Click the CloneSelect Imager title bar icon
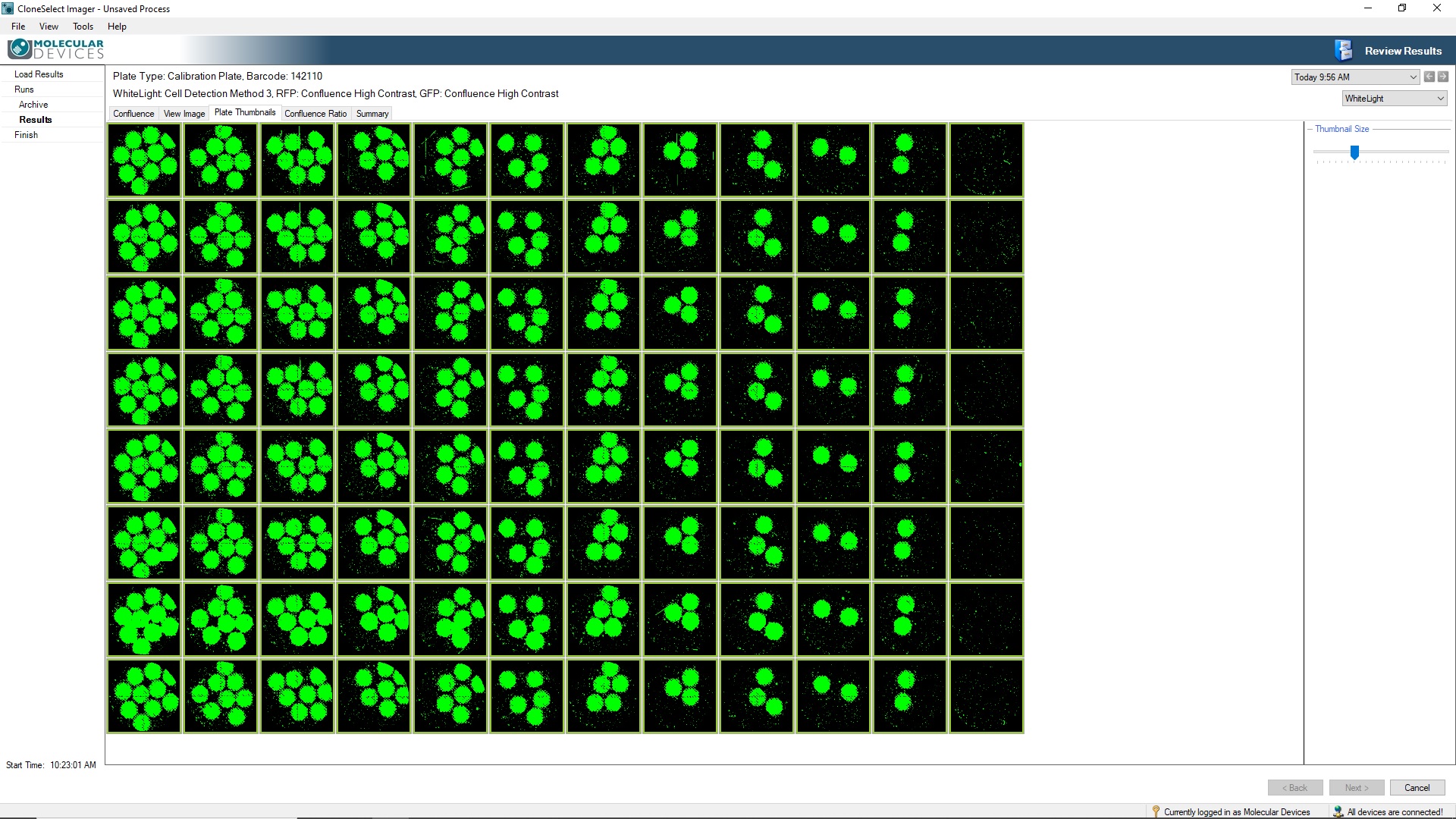The image size is (1456, 819). point(8,8)
